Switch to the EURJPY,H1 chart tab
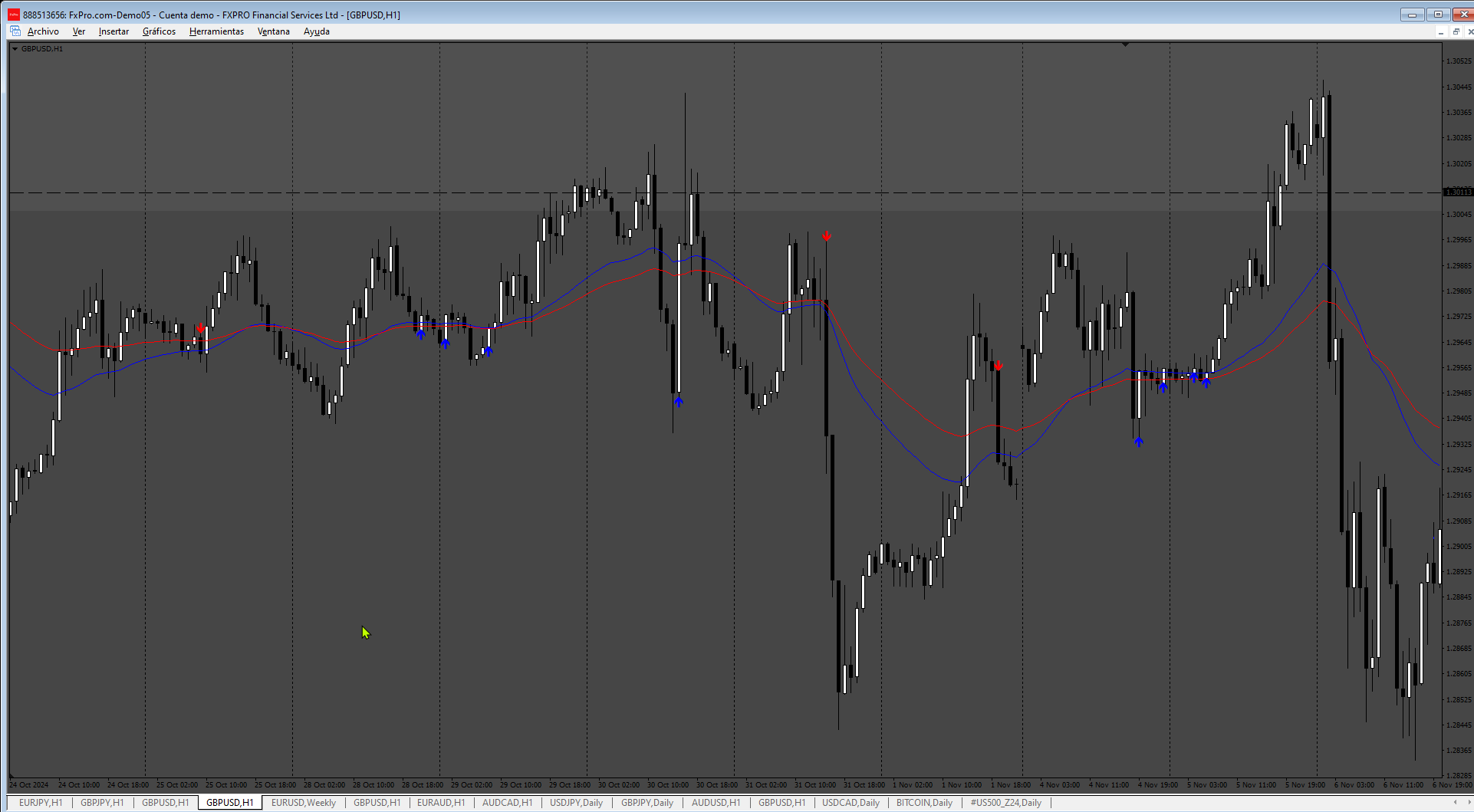The width and height of the screenshot is (1474, 812). coord(41,803)
